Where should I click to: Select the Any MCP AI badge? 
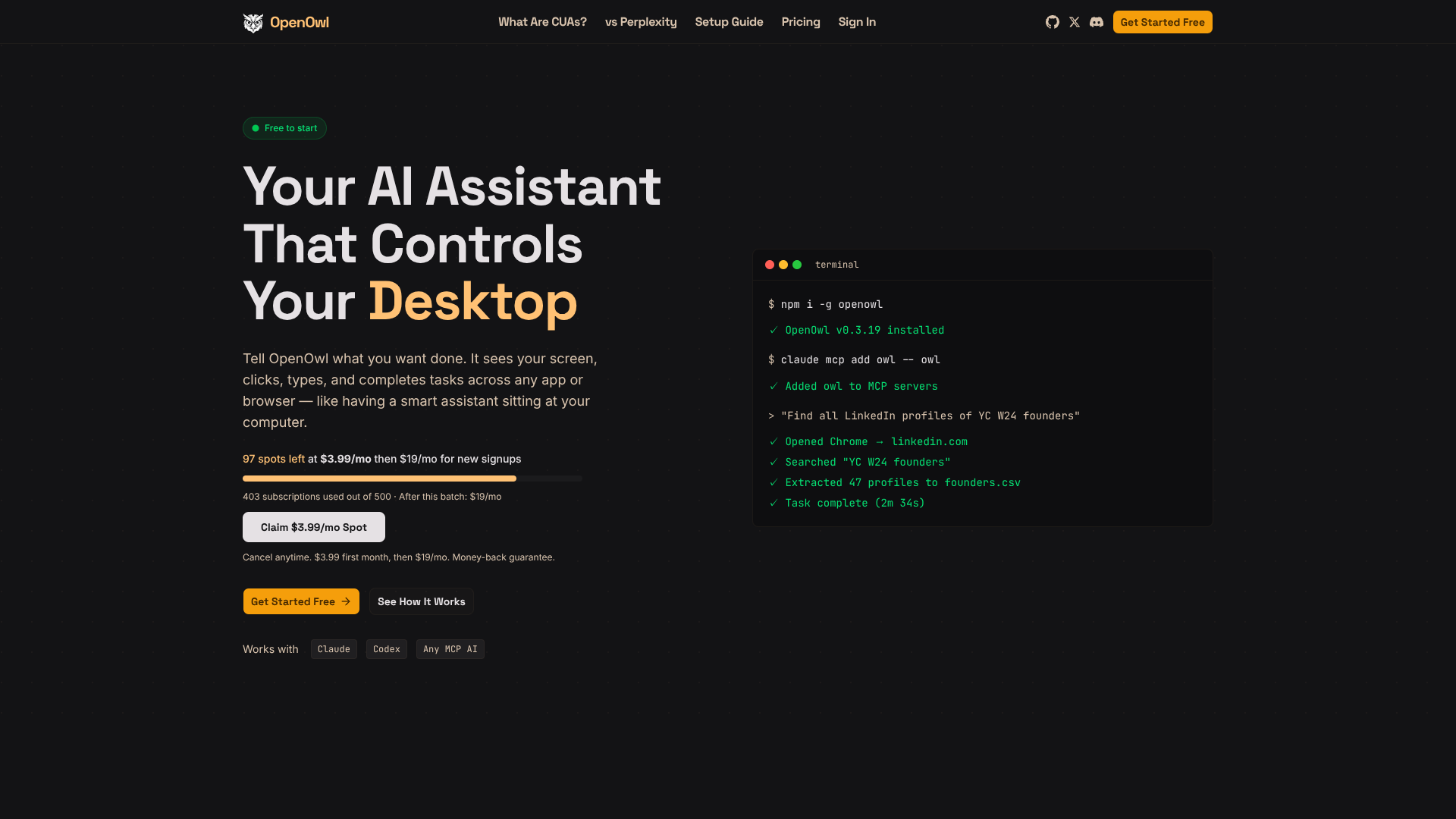pos(450,648)
